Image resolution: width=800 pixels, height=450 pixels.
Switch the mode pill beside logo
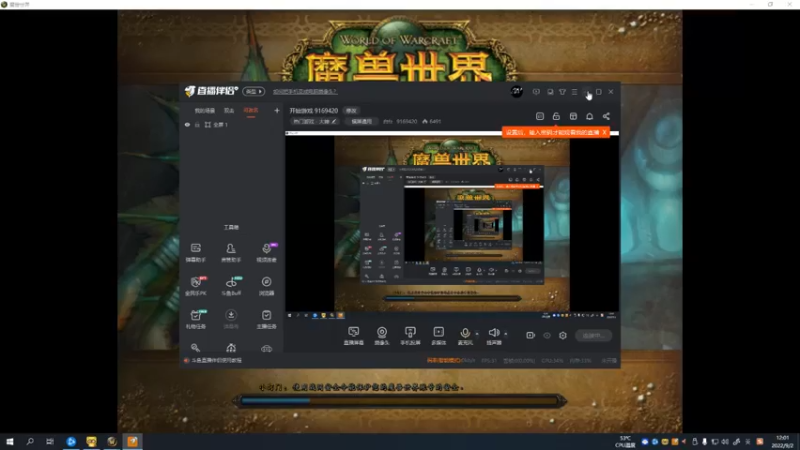(x=254, y=91)
